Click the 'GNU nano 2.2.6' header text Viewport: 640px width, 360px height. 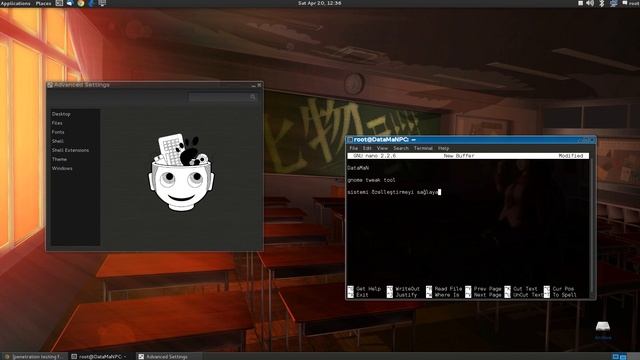coord(374,156)
